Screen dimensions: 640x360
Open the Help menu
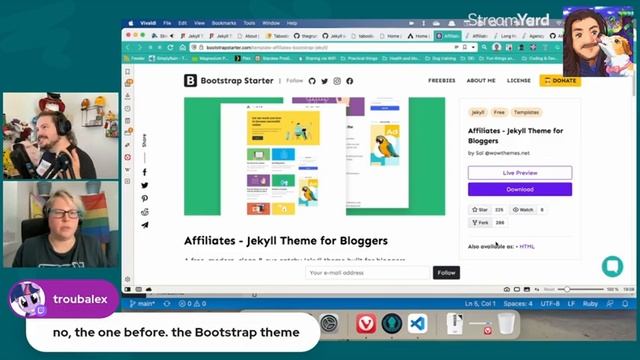[x=292, y=23]
